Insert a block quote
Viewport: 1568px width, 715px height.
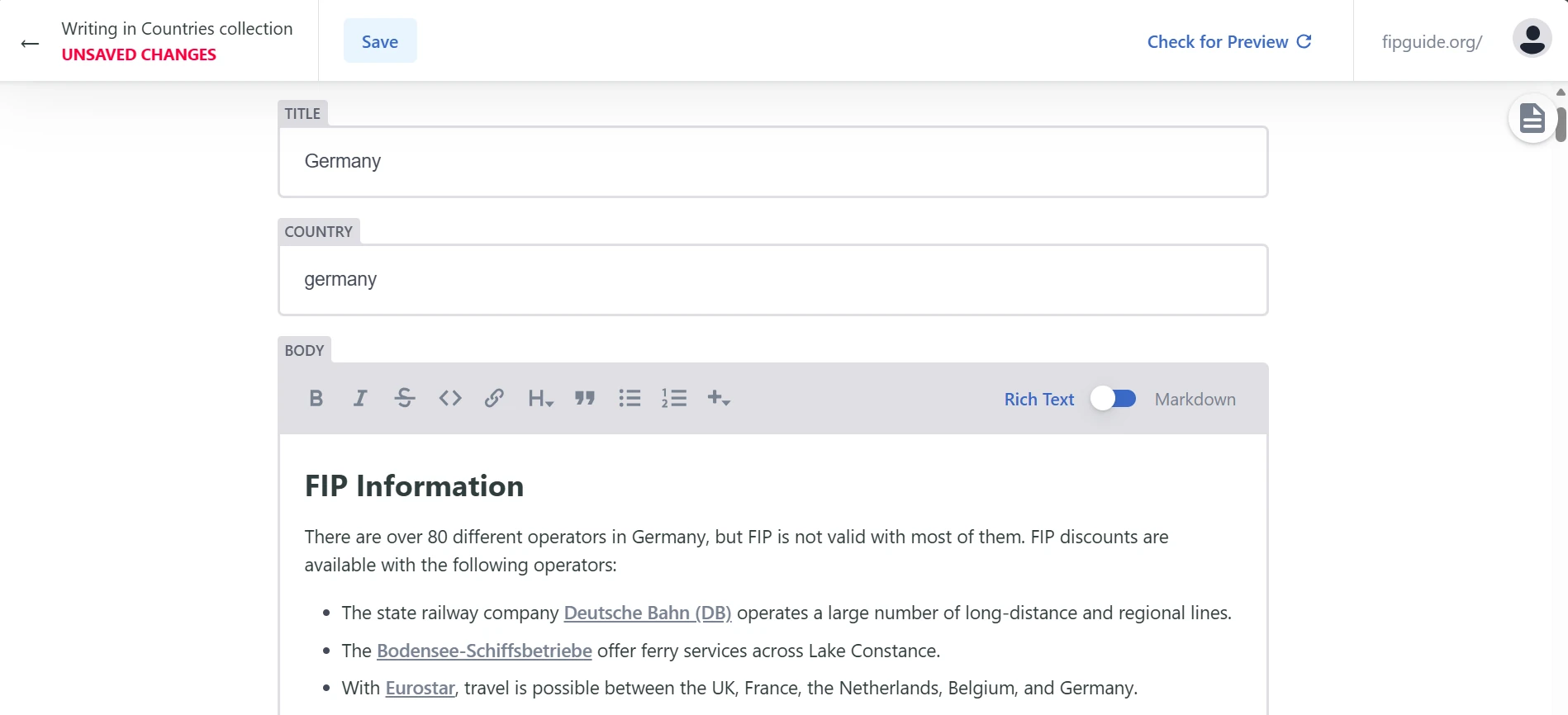[x=585, y=399]
